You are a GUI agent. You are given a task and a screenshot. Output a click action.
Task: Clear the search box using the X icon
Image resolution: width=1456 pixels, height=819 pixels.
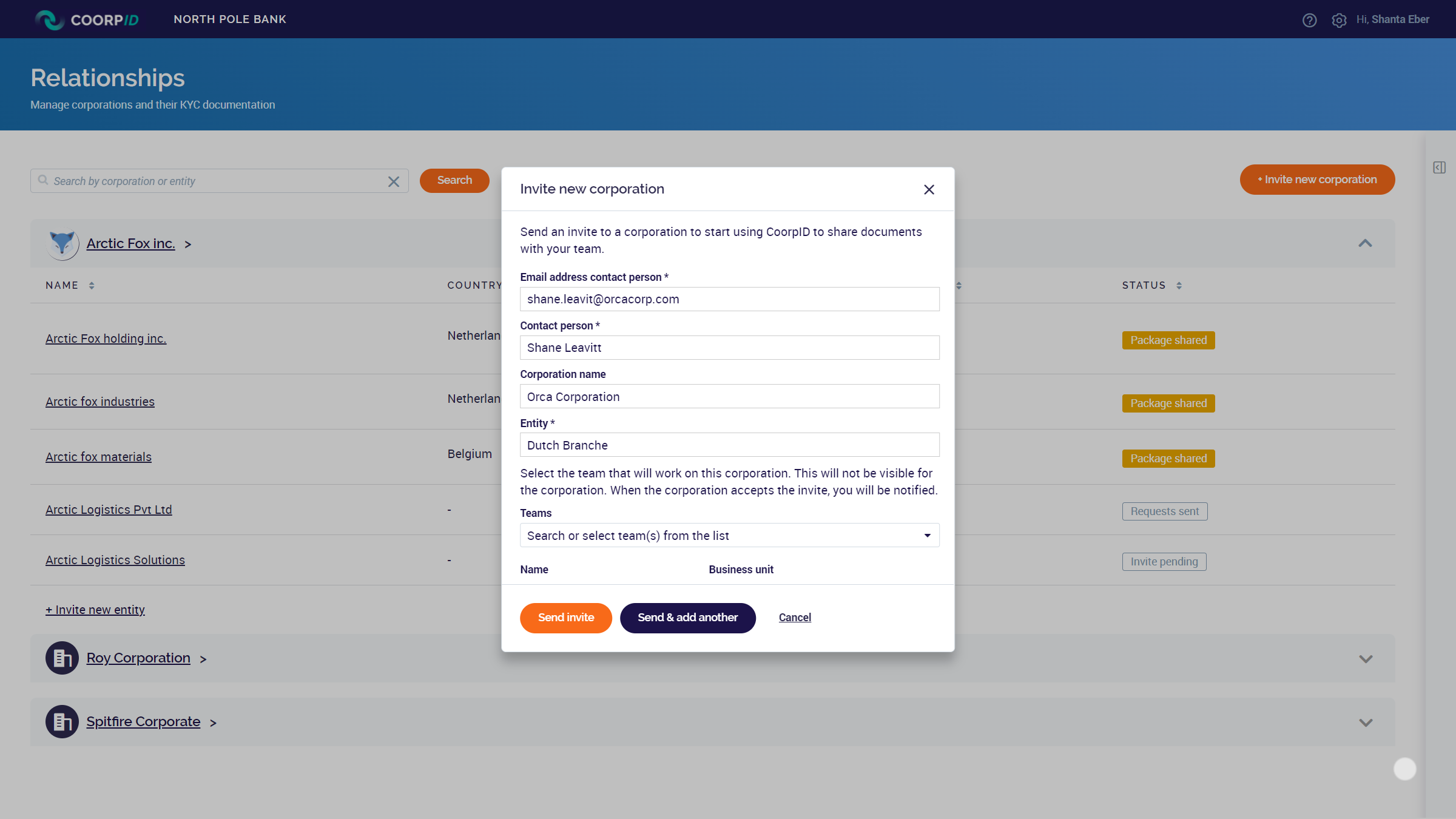(x=393, y=181)
